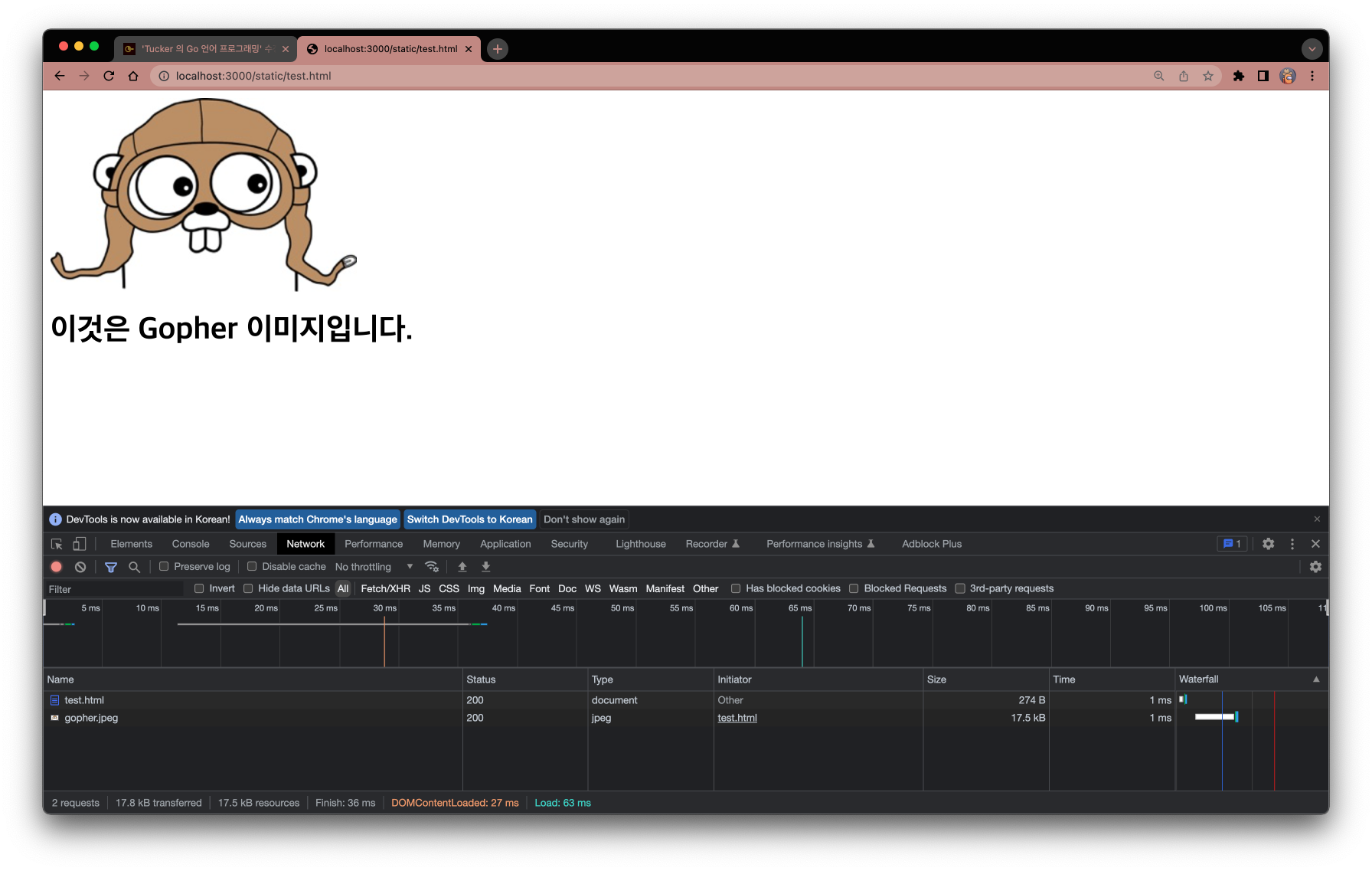1372x871 pixels.
Task: Open network search magnifier icon
Action: [x=134, y=567]
